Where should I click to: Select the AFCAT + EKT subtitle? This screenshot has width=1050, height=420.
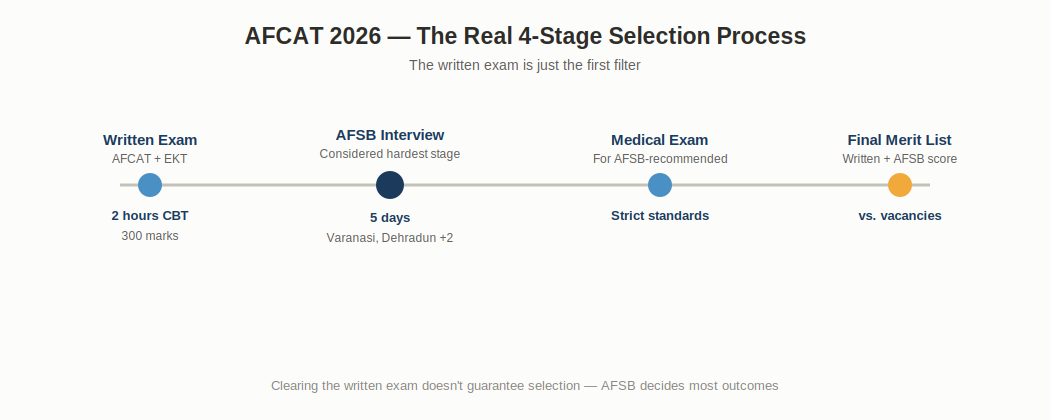(150, 159)
